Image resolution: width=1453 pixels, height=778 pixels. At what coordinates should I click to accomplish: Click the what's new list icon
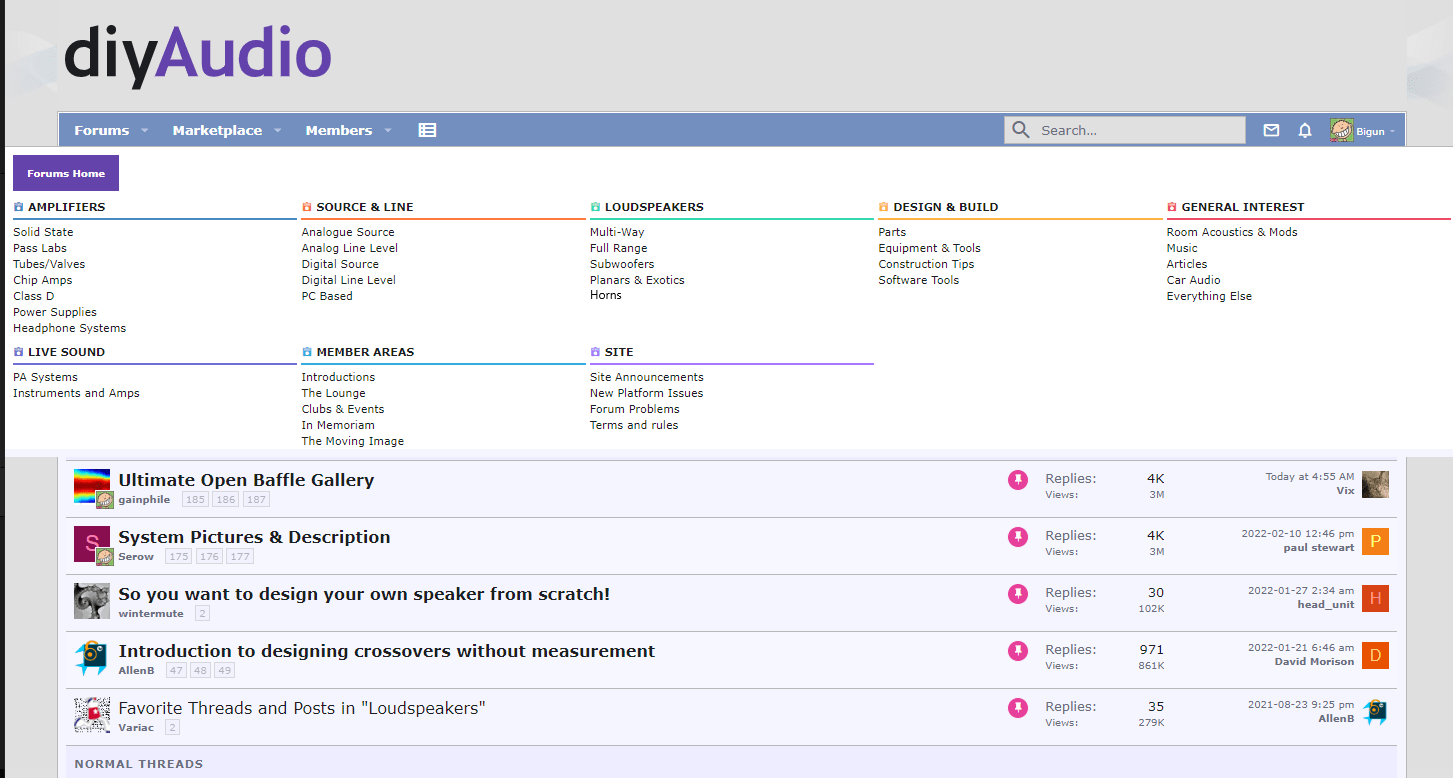tap(427, 130)
